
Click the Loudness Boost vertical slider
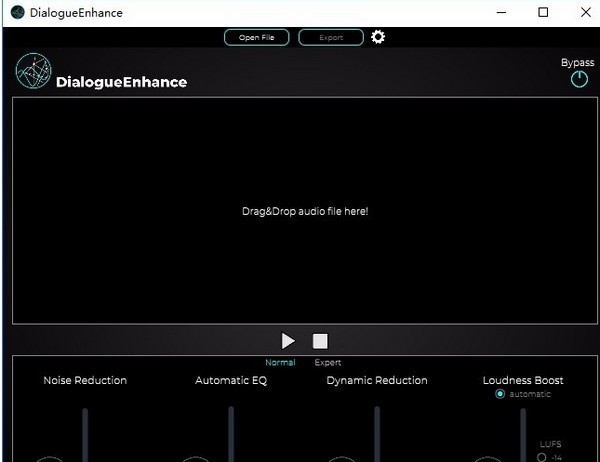(x=523, y=435)
